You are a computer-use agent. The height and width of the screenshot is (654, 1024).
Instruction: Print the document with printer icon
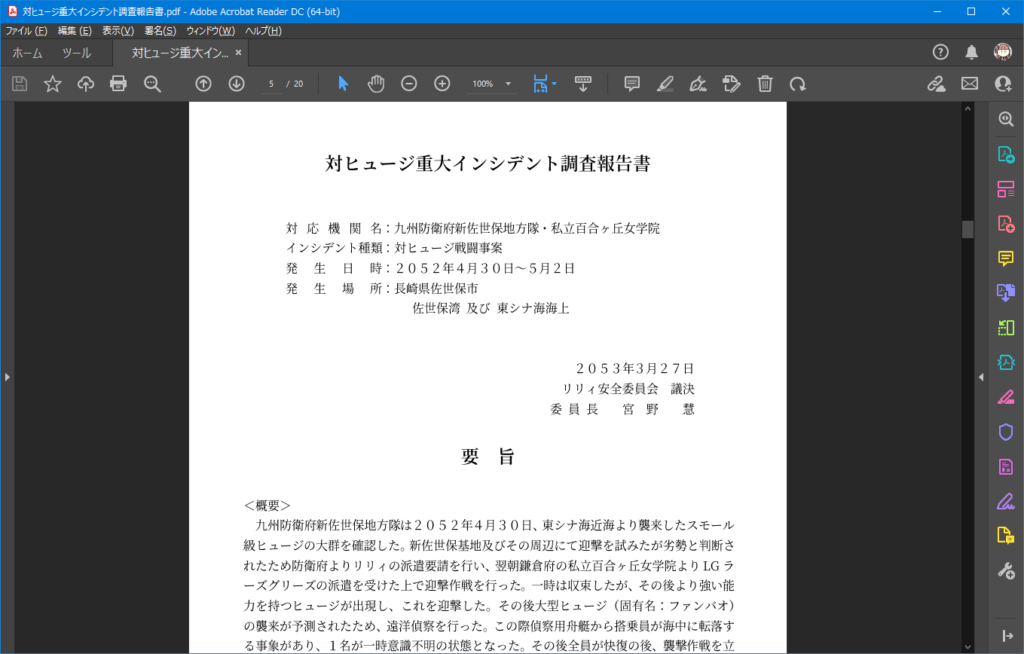(118, 84)
